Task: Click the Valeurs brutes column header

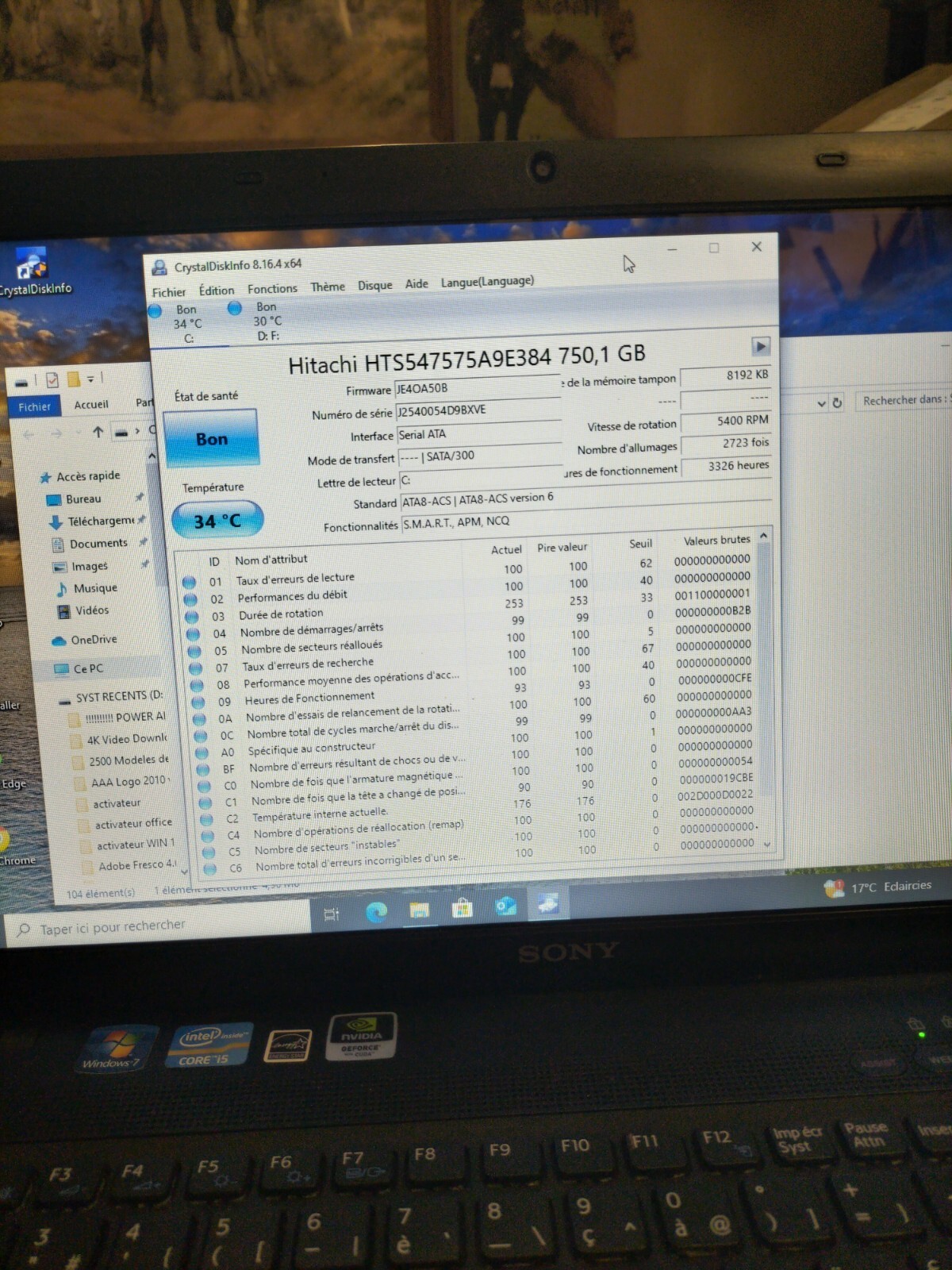Action: click(716, 540)
